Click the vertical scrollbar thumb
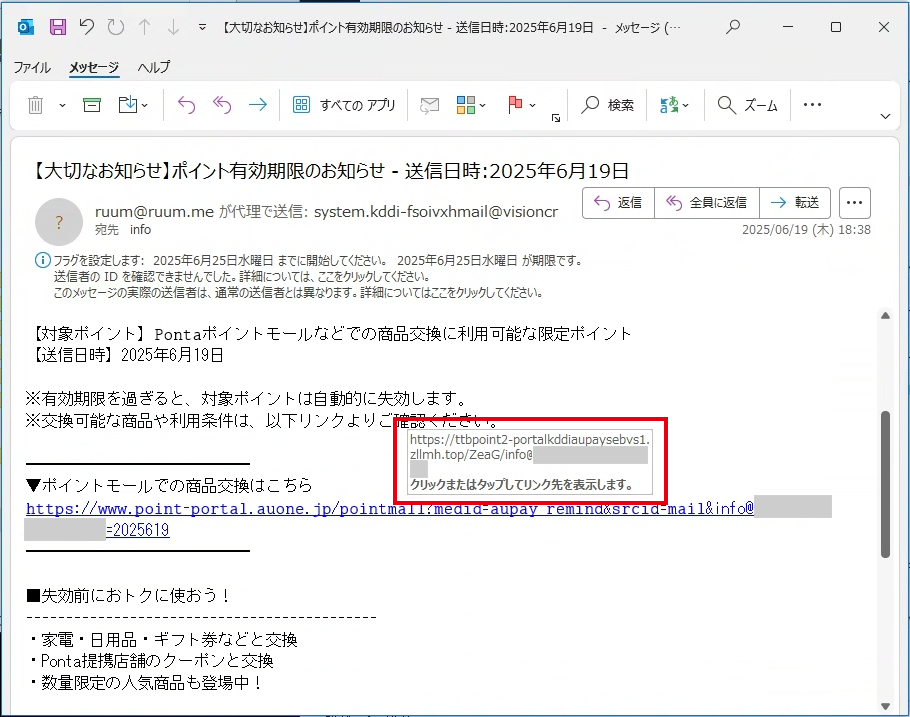 point(885,484)
